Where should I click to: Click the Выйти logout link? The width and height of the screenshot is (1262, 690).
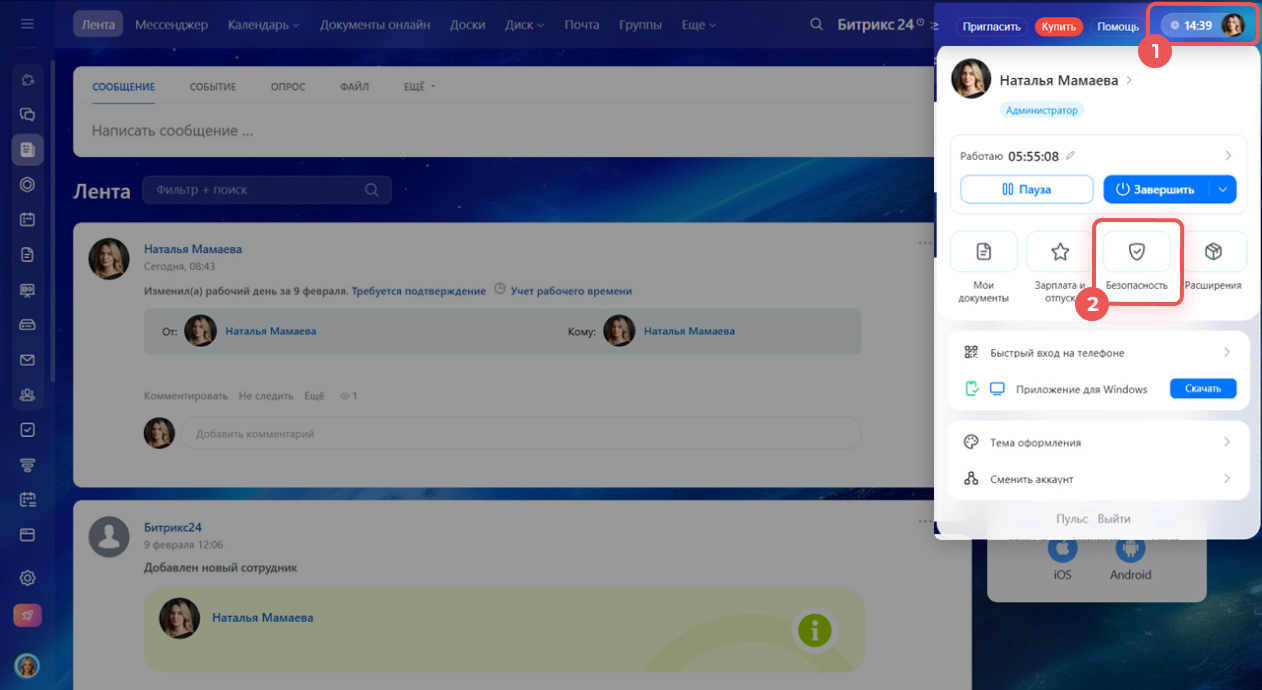1114,519
